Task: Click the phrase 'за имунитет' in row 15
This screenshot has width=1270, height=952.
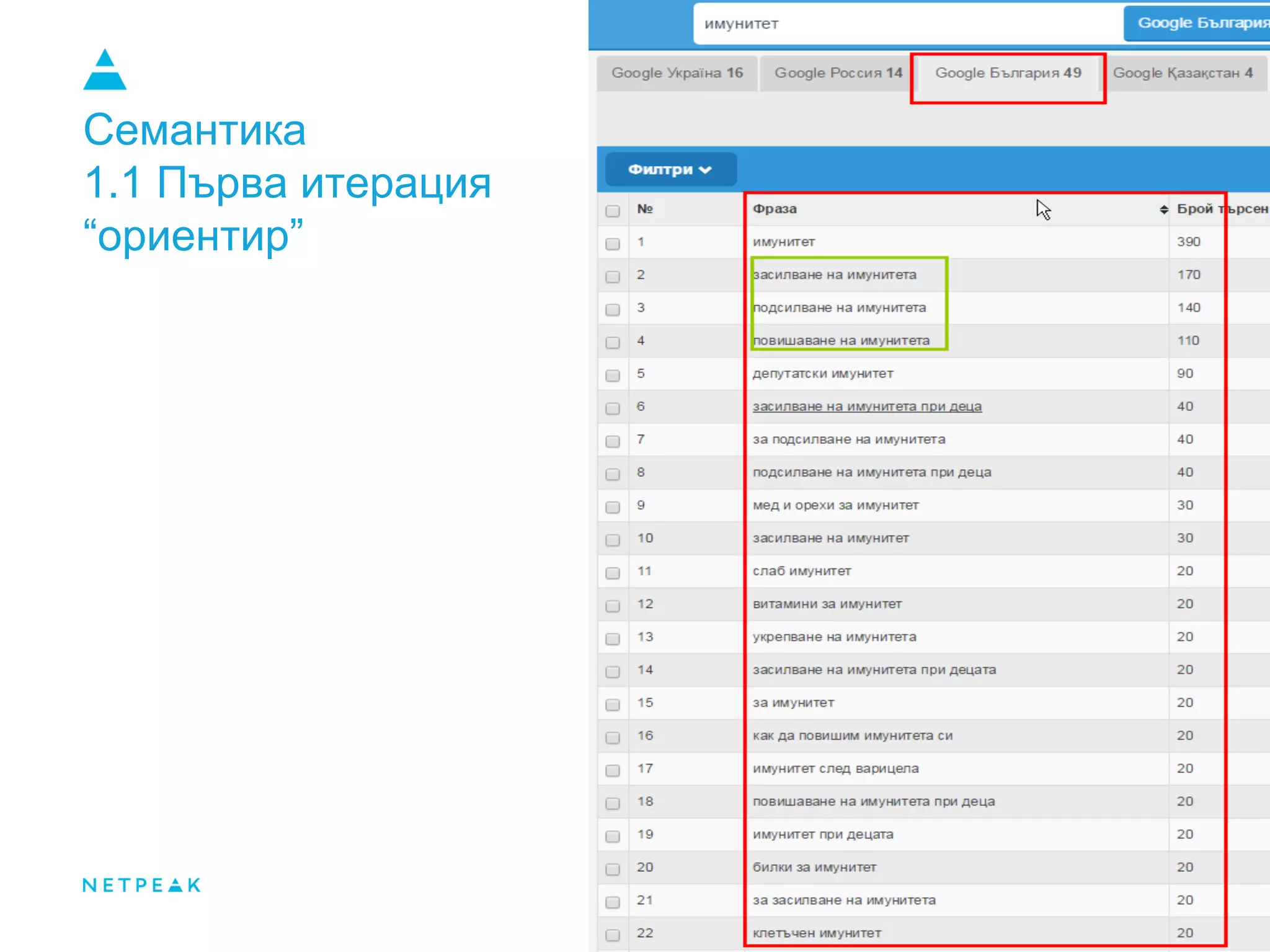Action: point(793,703)
